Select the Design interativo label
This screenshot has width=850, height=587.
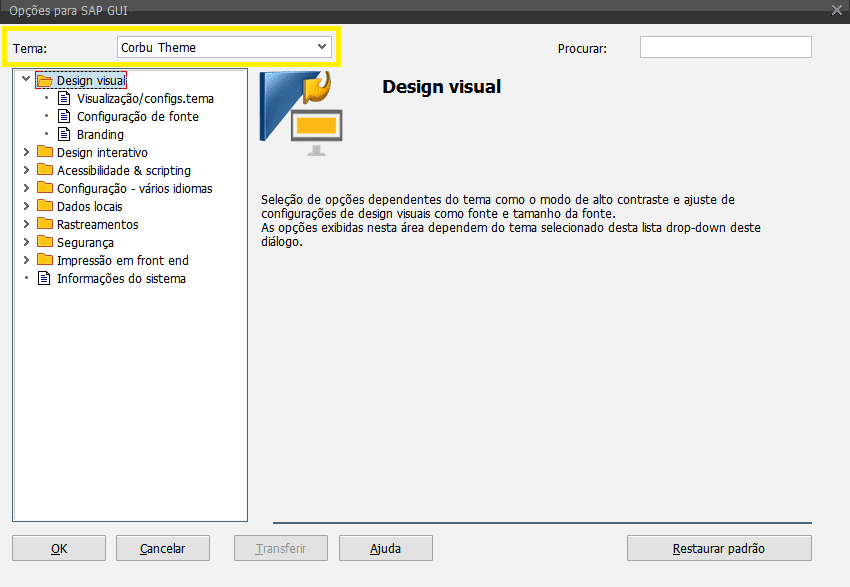102,152
